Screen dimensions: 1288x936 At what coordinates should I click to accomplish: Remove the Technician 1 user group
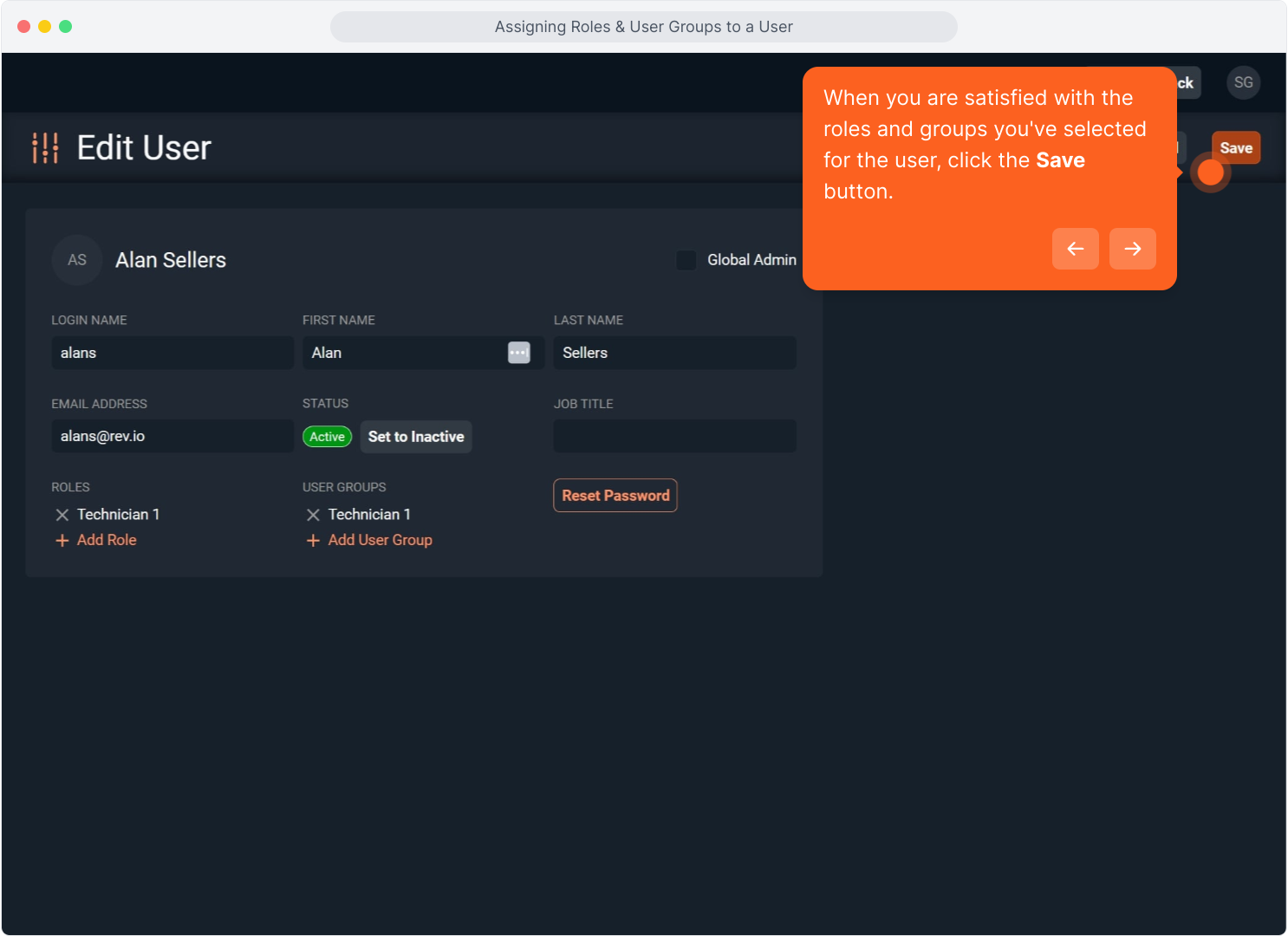314,515
